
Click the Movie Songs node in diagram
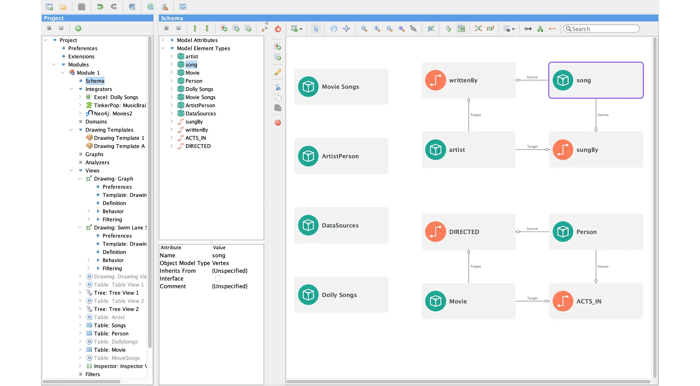click(341, 87)
